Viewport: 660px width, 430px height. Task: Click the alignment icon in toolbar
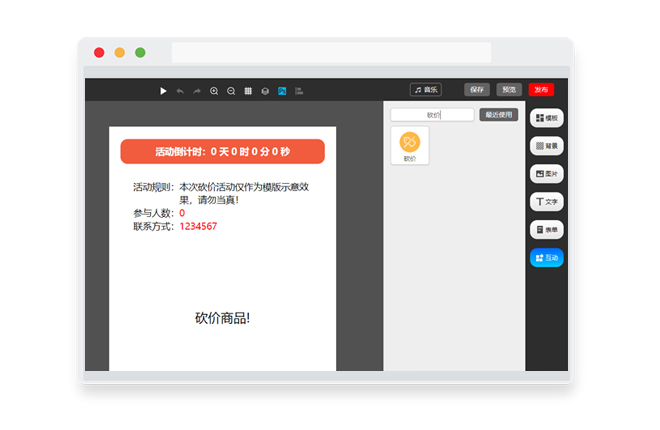click(x=299, y=91)
